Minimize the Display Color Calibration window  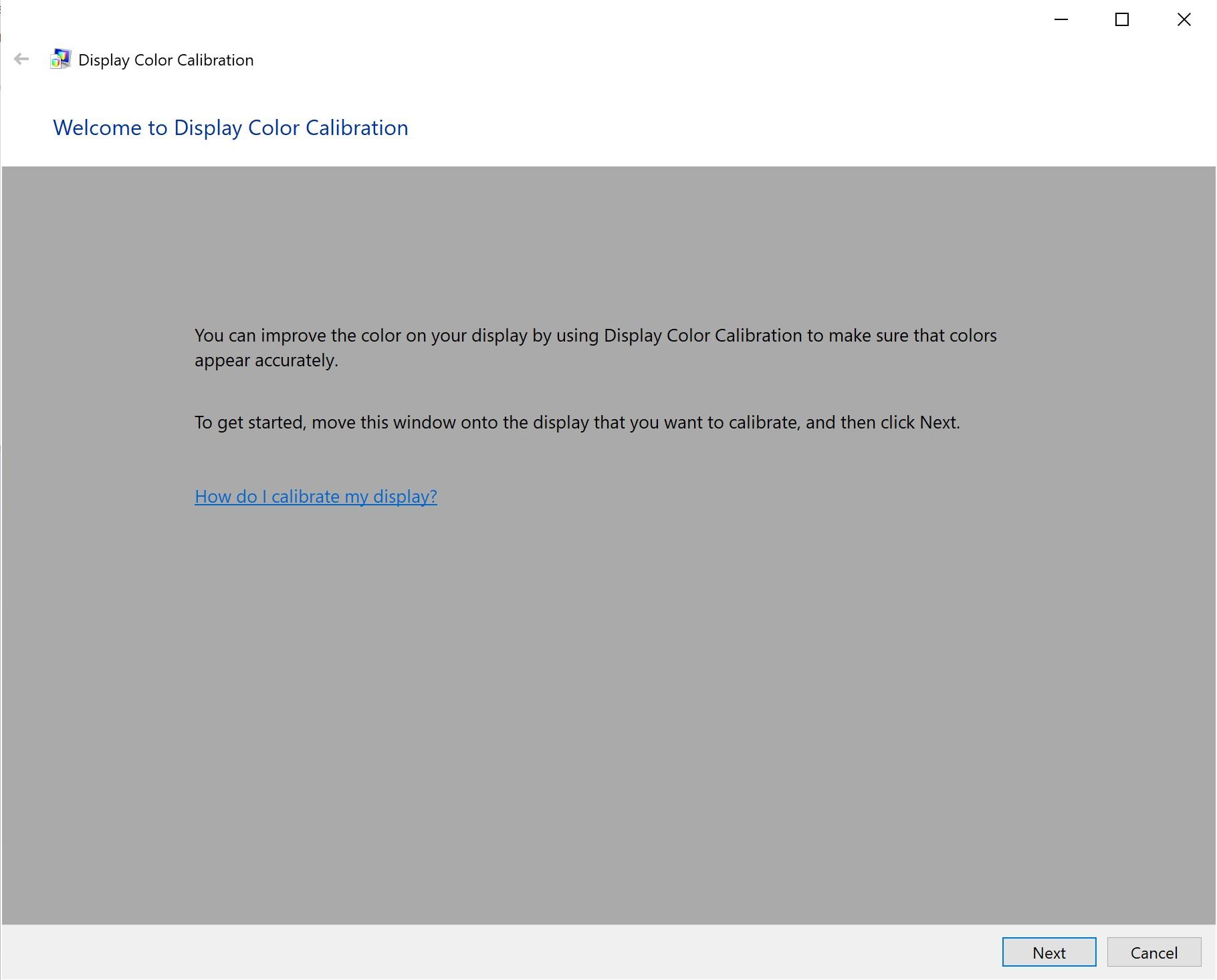click(1062, 19)
